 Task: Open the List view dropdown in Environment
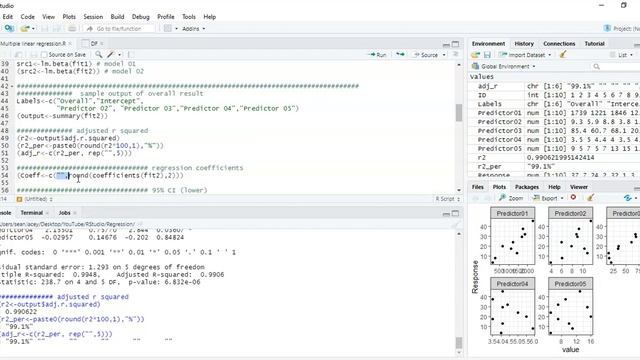tap(622, 55)
